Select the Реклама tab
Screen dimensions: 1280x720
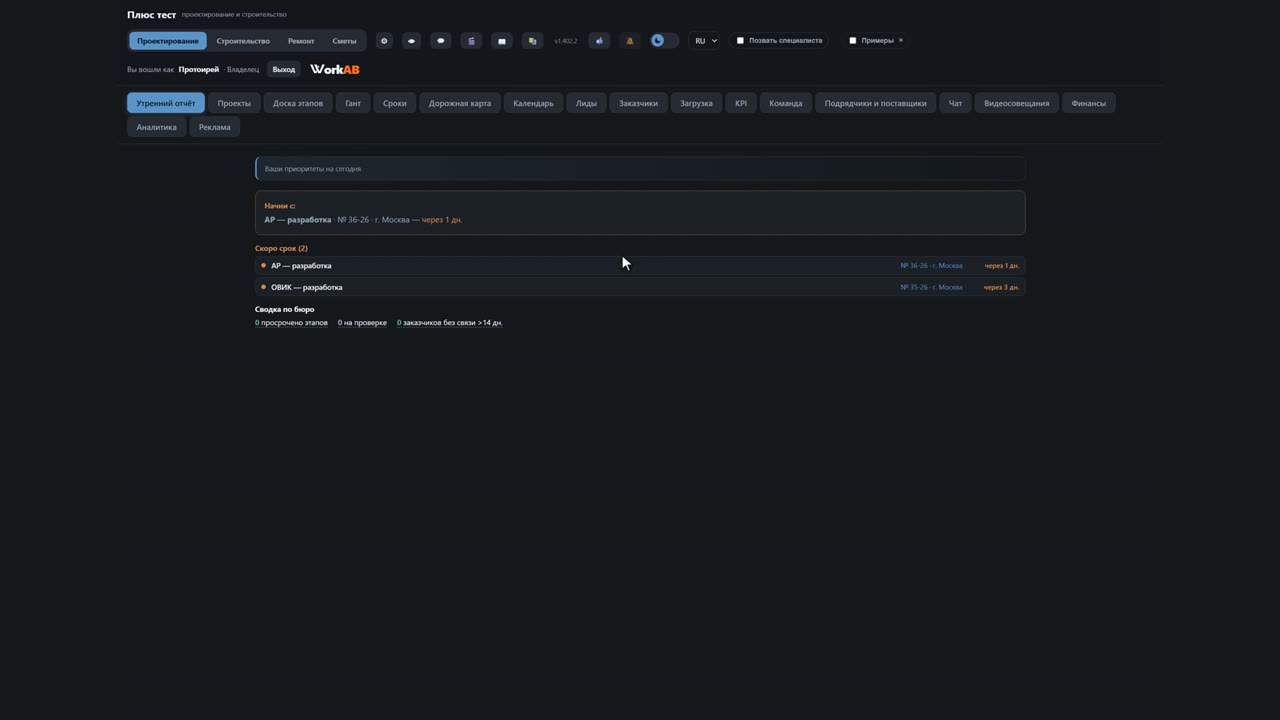click(x=215, y=127)
